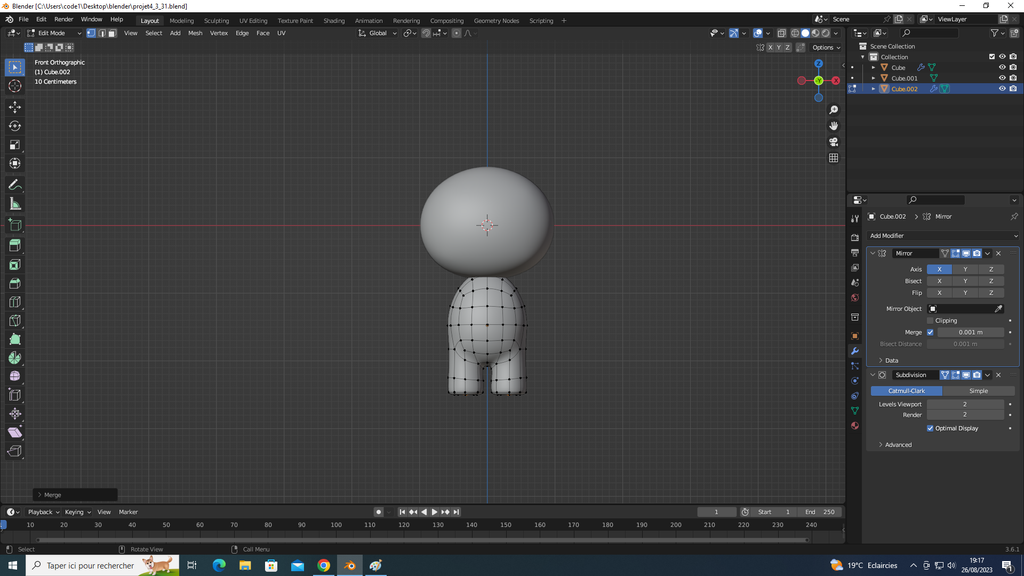Select the Move tool

(x=15, y=106)
